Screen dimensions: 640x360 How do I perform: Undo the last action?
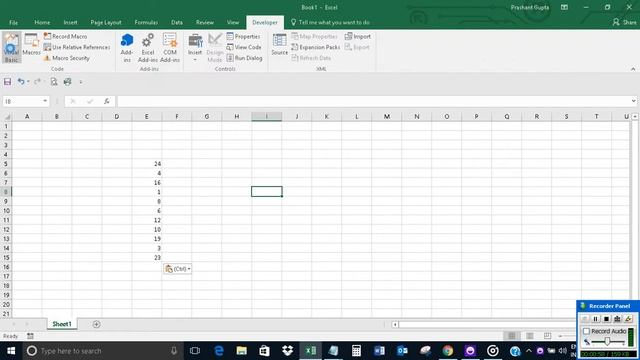click(x=20, y=82)
